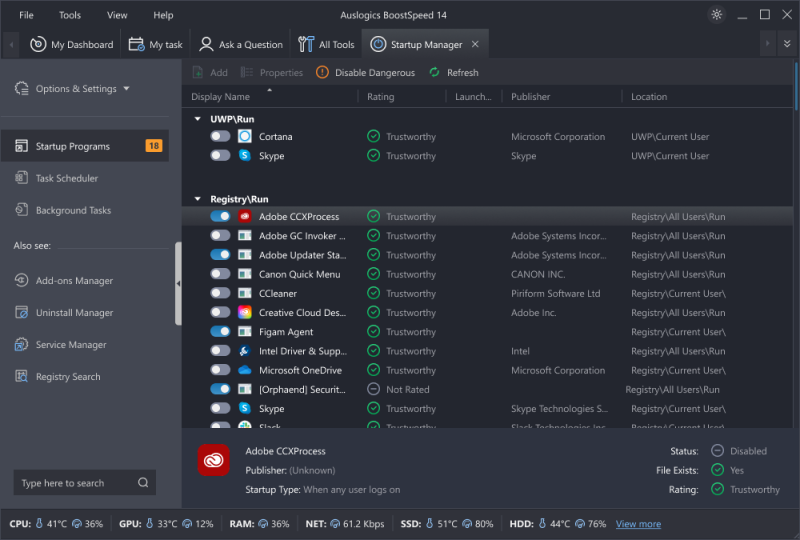
Task: Turn off Figam Agent switch
Action: point(220,332)
